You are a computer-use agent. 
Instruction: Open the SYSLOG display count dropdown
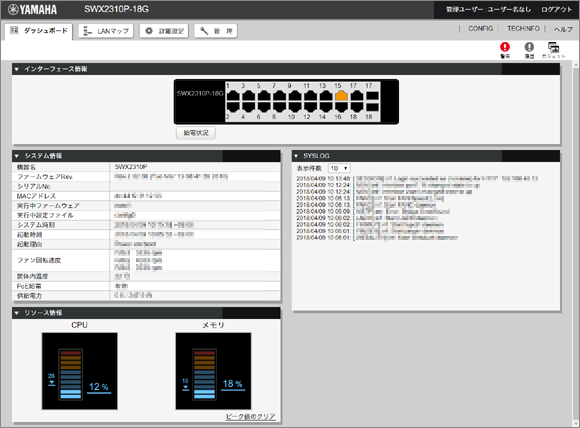339,168
